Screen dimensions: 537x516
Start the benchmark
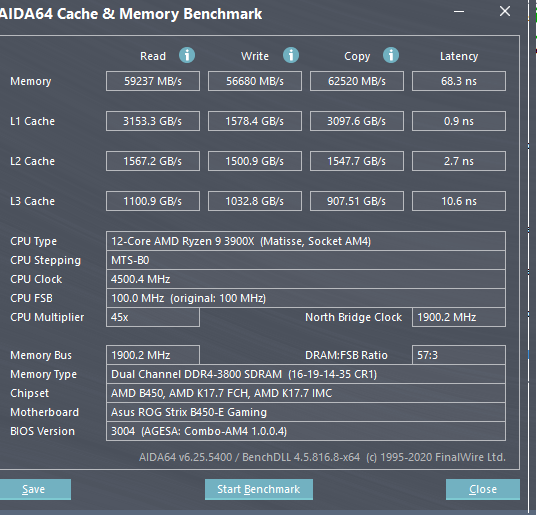(x=259, y=489)
